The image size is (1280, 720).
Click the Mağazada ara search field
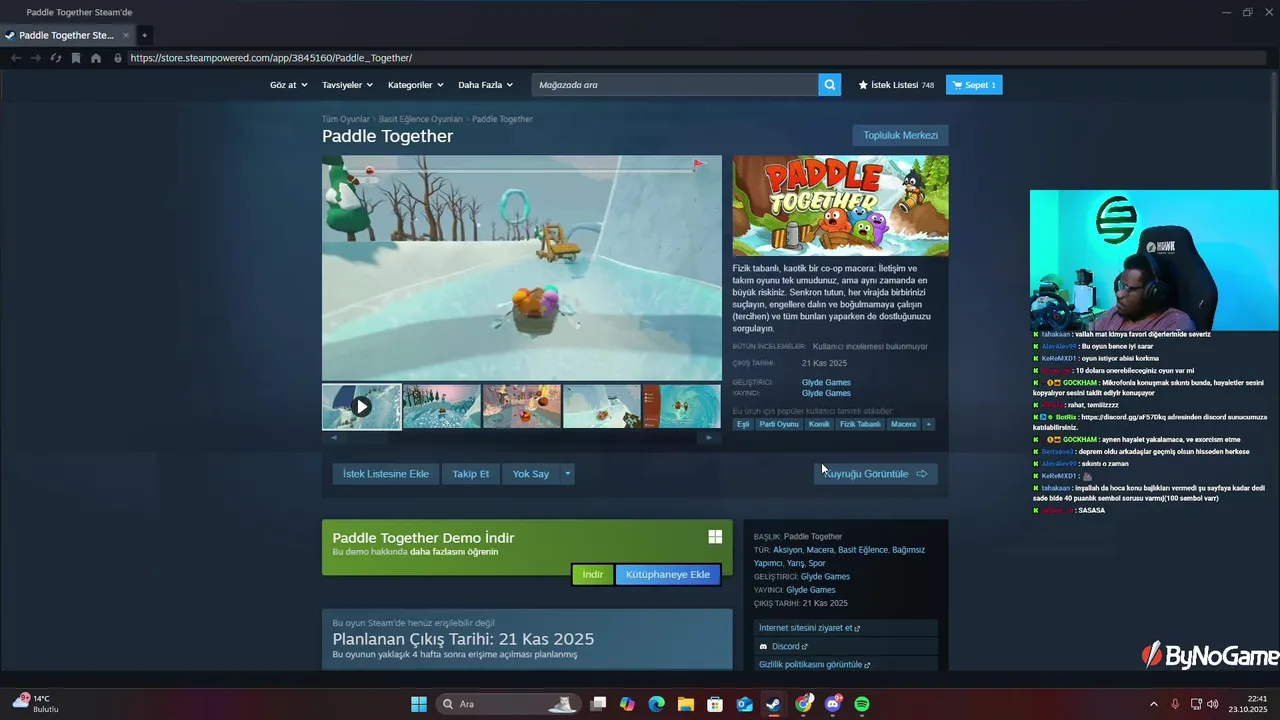[x=675, y=85]
